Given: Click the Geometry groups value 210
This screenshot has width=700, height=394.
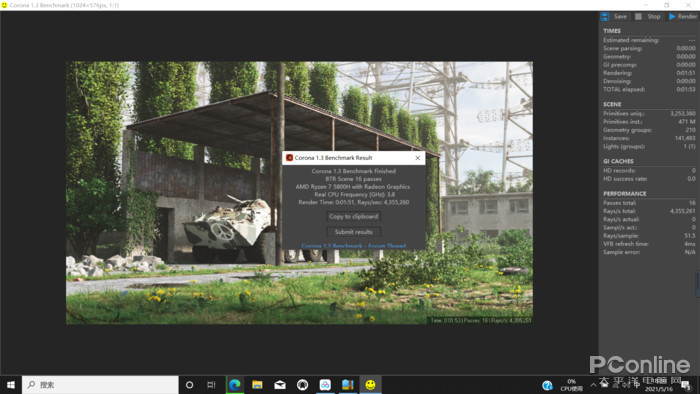Looking at the screenshot, I should [691, 130].
